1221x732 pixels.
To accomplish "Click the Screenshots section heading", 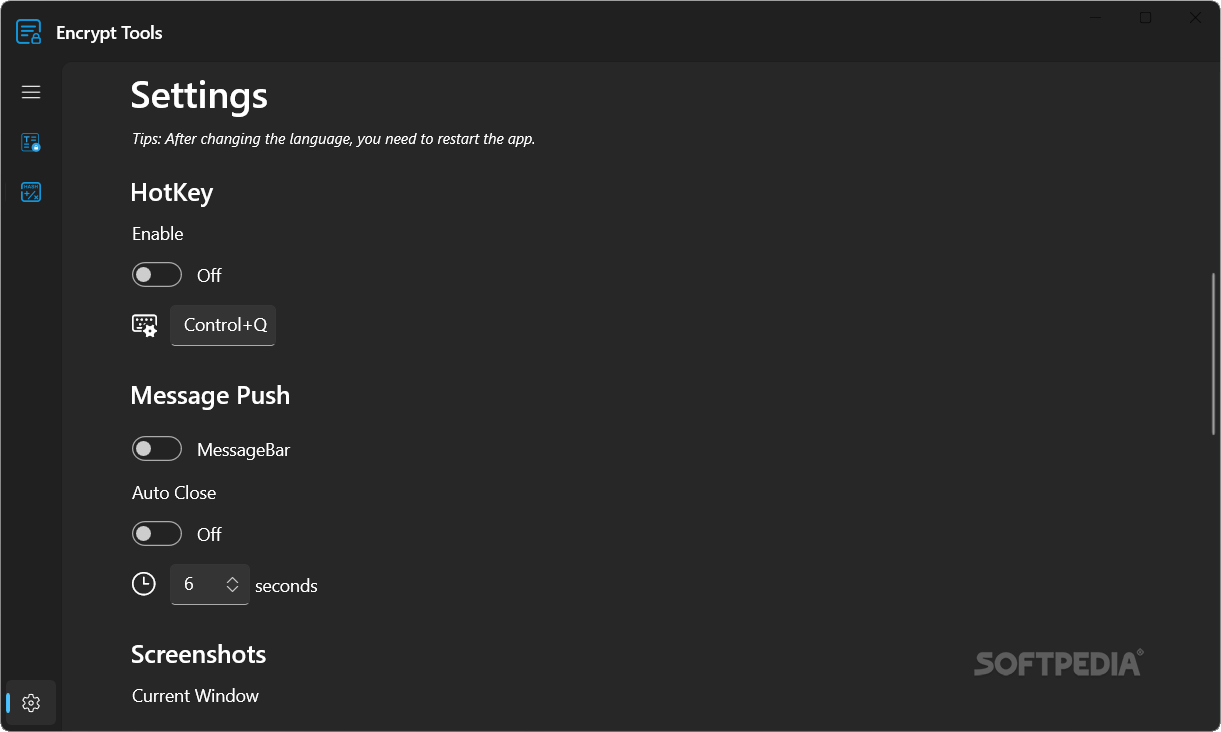I will (x=199, y=654).
